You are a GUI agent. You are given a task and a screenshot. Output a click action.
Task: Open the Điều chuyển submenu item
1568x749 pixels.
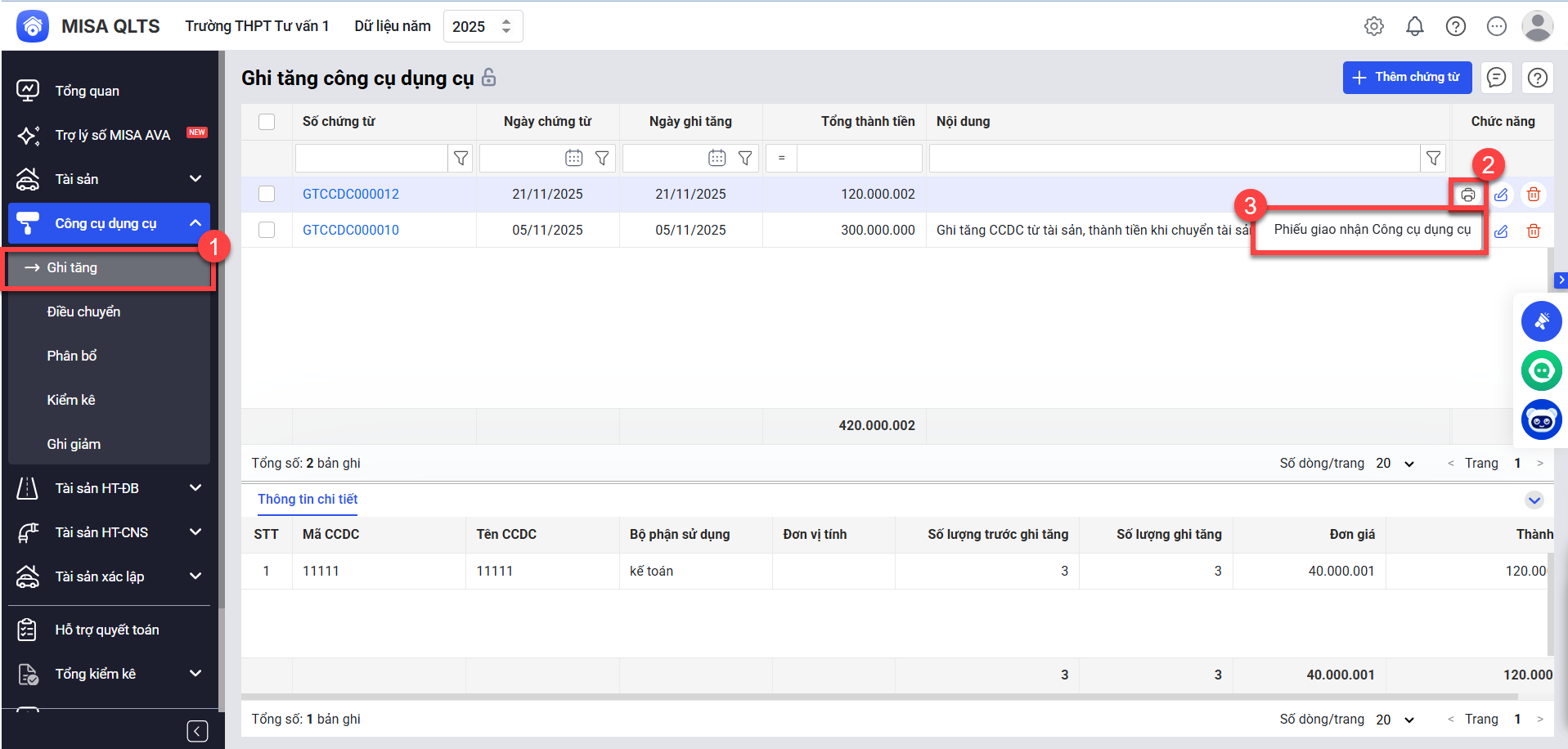point(83,312)
